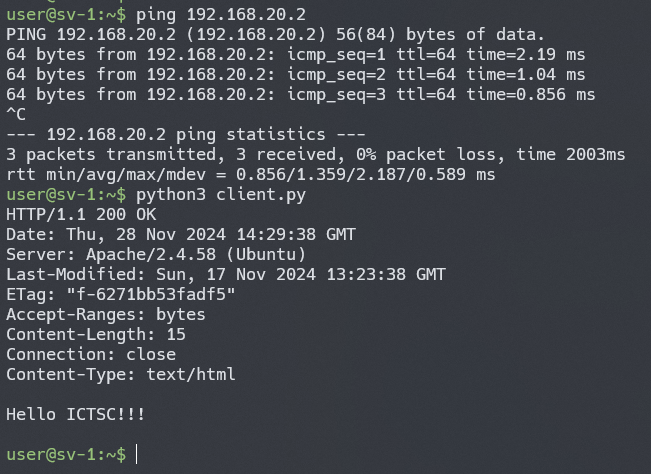This screenshot has height=474, width=651.
Task: Click the ^C interrupt characters
Action: pos(16,114)
